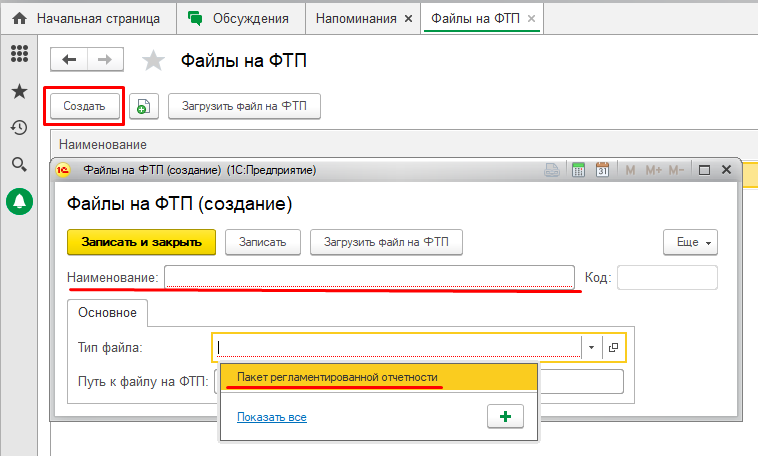Add page to favorites with grey star
Viewport: 758px width, 456px height.
pyautogui.click(x=153, y=61)
